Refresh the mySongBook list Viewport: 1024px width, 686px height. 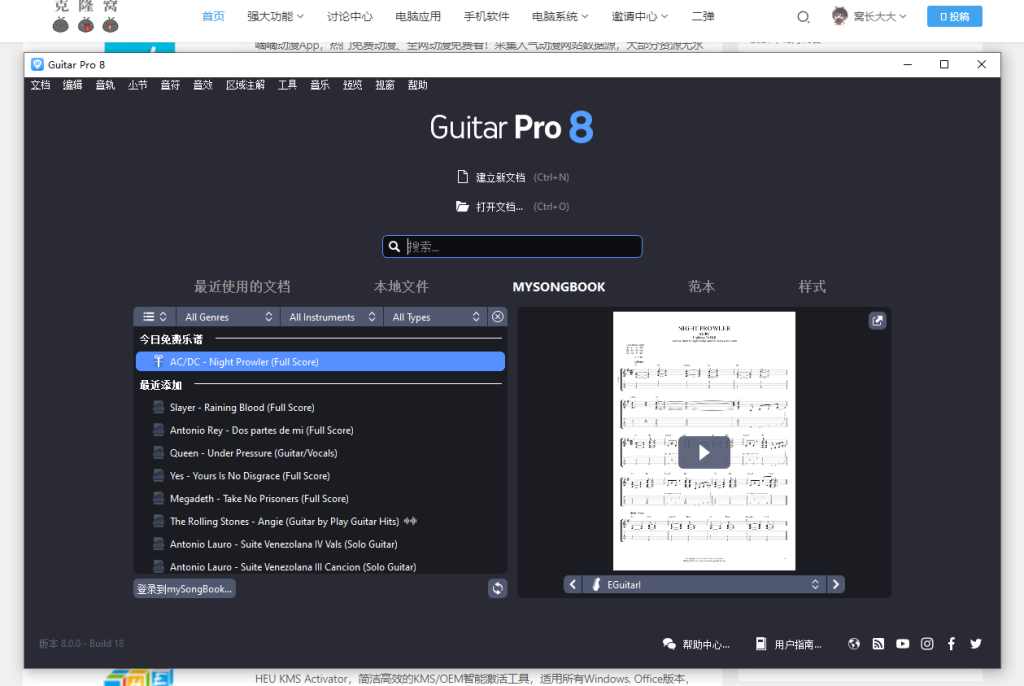(498, 588)
